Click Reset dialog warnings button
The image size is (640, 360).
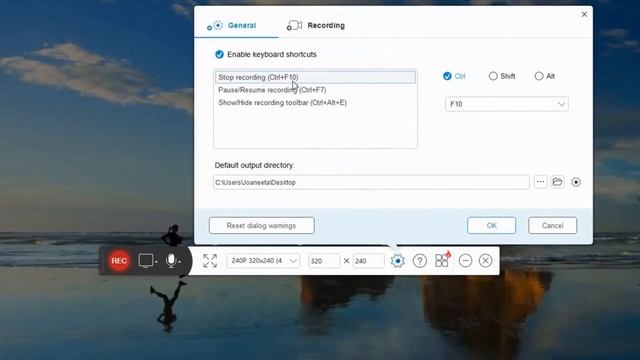pyautogui.click(x=262, y=225)
